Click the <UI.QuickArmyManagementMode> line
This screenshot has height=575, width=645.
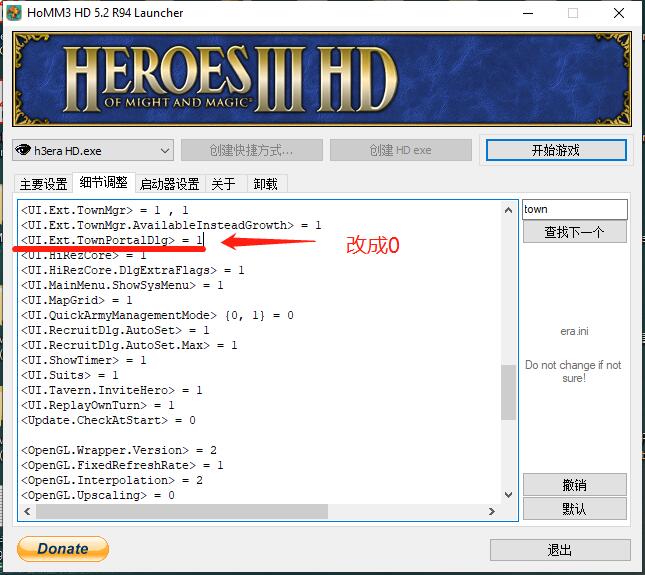click(x=157, y=315)
